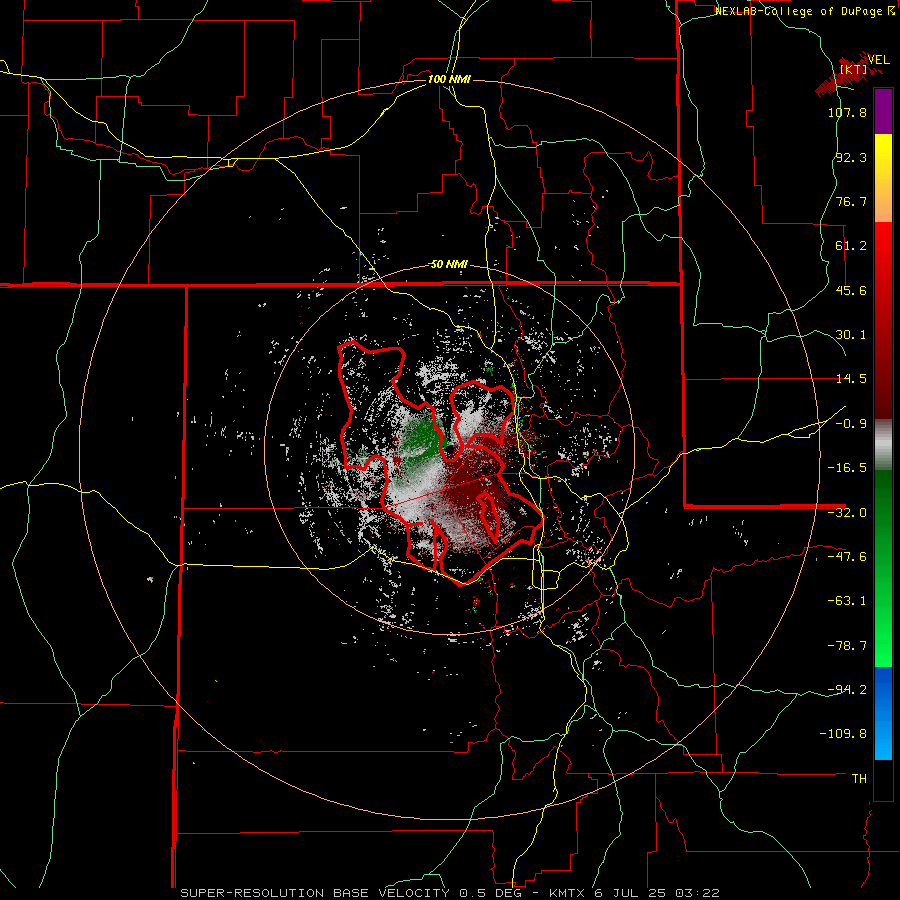Click the 45.6 velocity legend value

coord(851,290)
